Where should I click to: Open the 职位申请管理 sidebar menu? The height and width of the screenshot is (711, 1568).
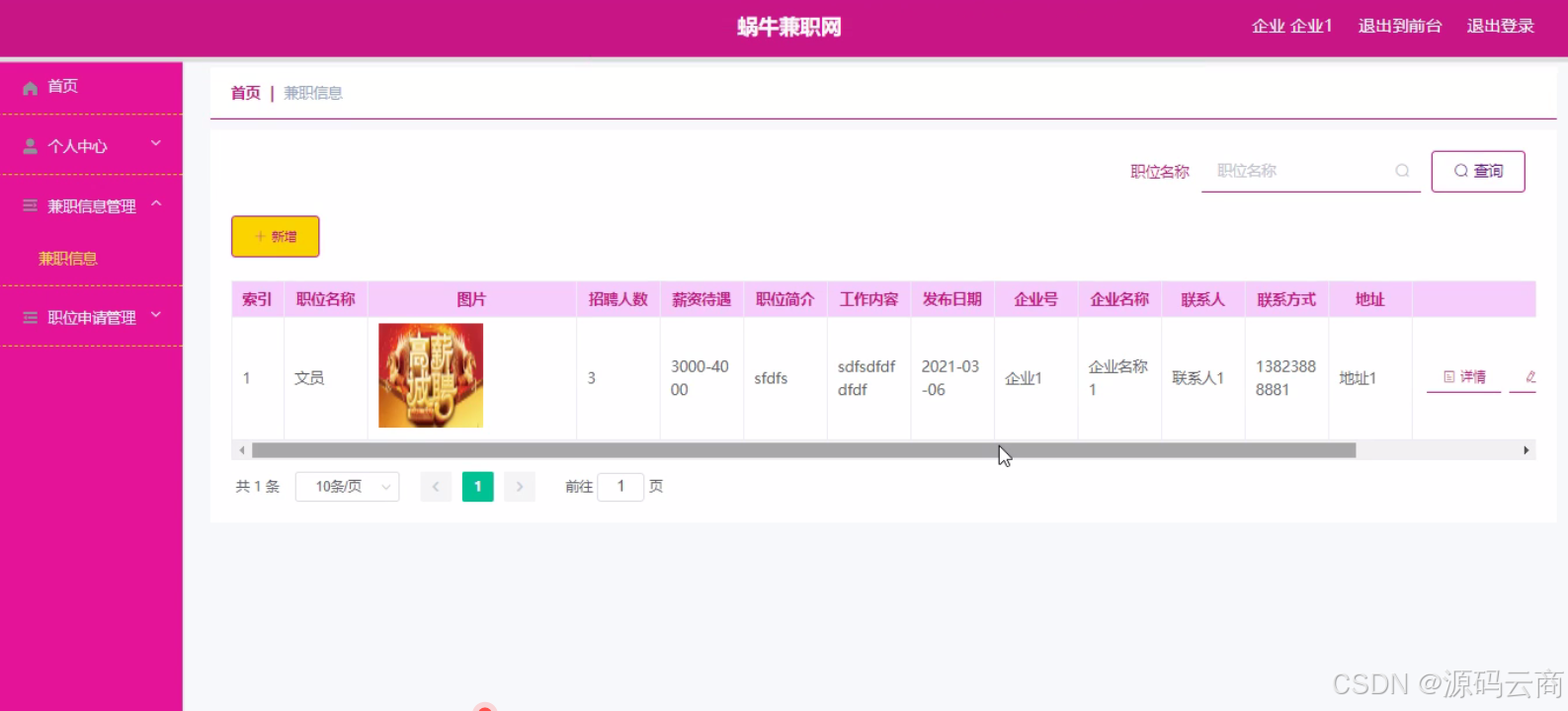click(91, 317)
